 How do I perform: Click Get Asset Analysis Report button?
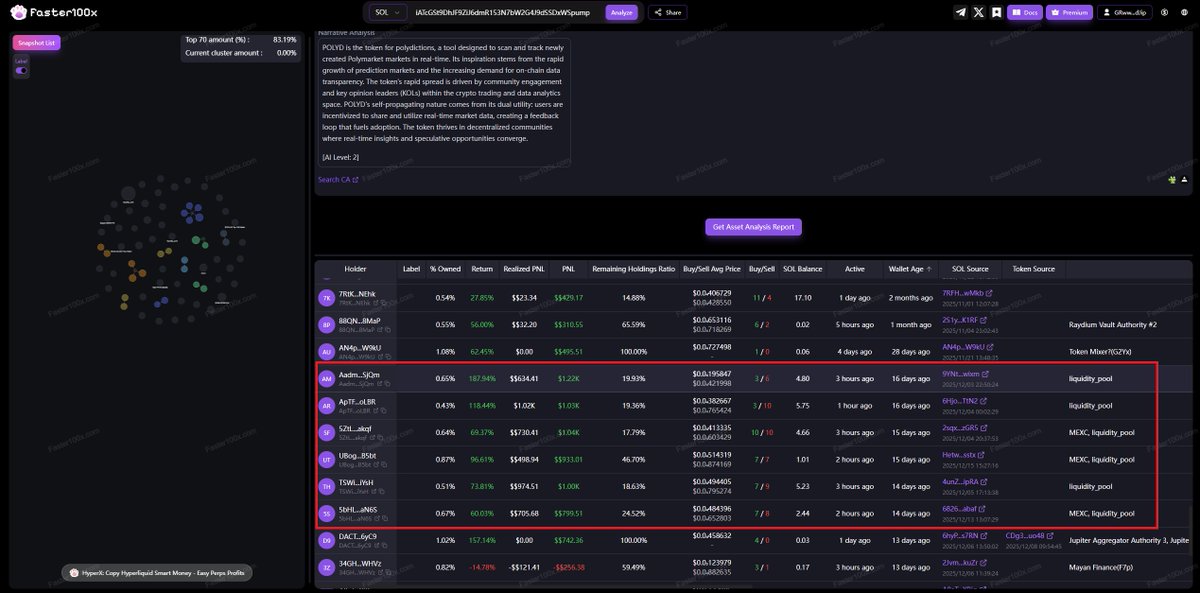[x=753, y=227]
